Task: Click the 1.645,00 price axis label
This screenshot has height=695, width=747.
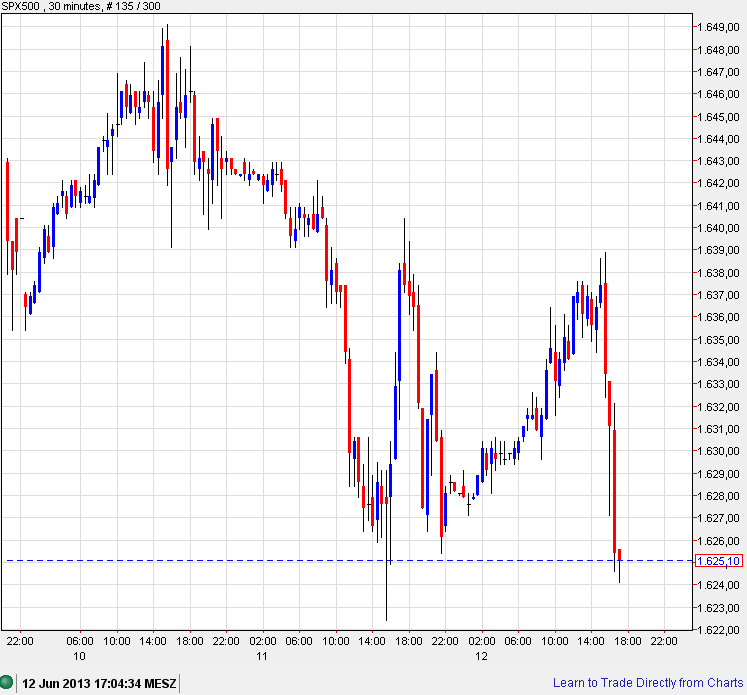Action: coord(718,117)
